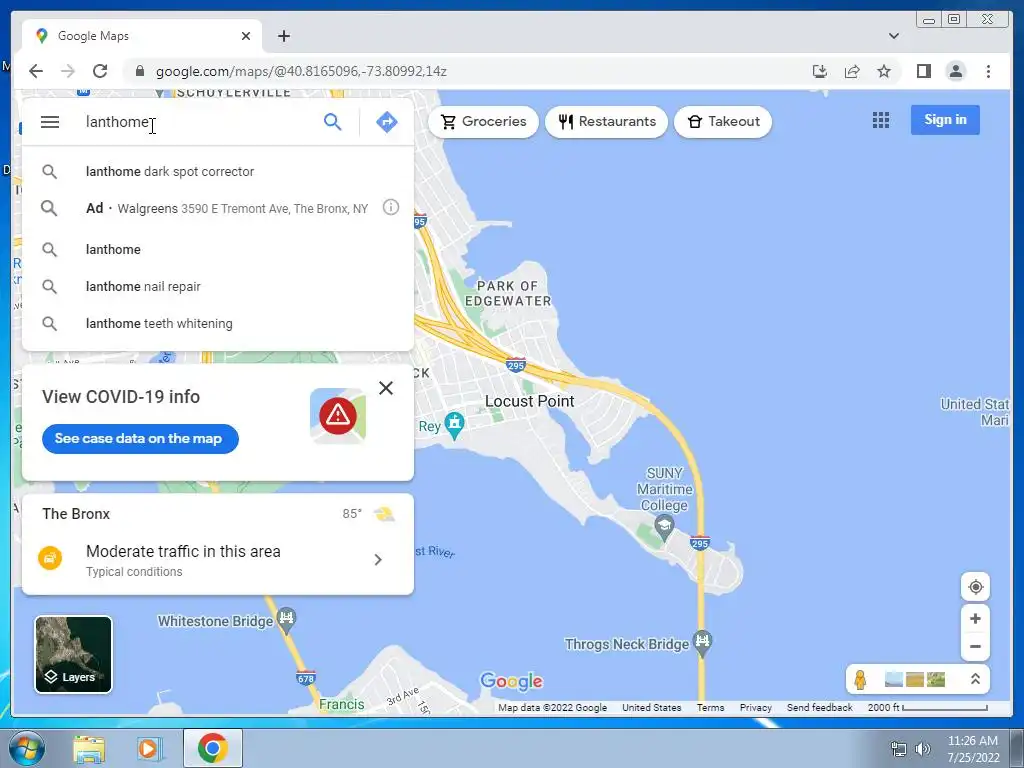Open File Explorer from the taskbar

pos(89,749)
